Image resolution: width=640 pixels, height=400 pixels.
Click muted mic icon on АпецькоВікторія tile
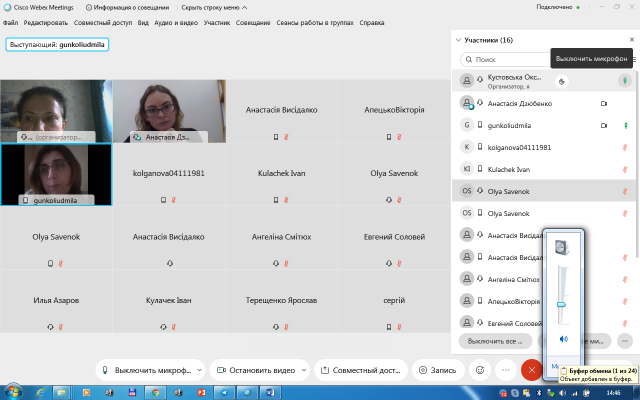click(399, 137)
